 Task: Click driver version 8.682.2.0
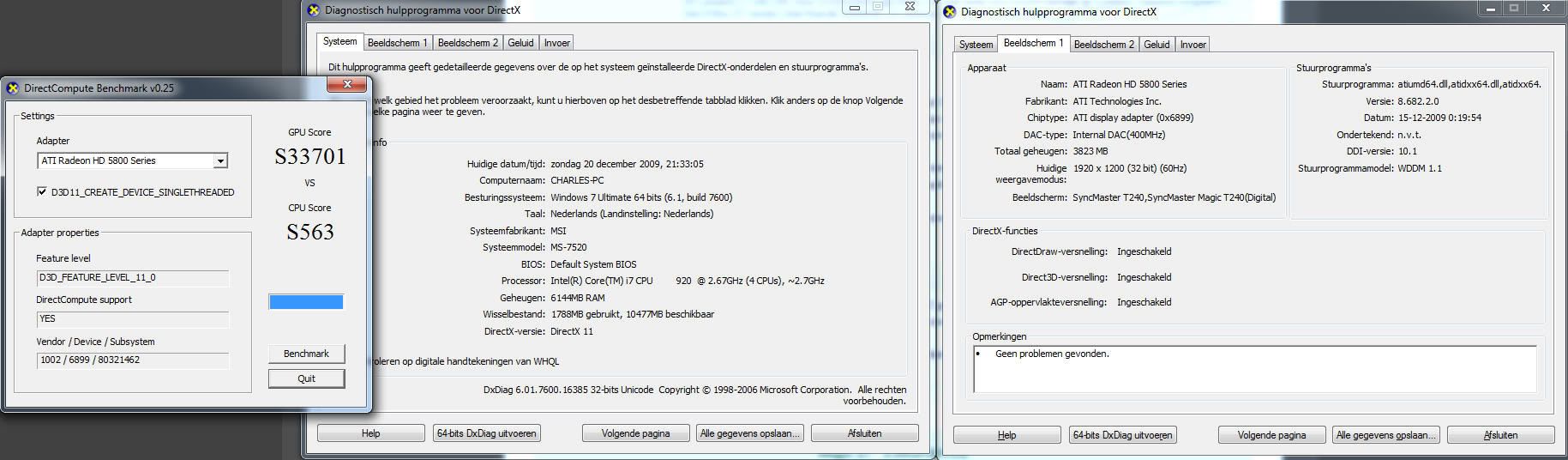point(1418,101)
